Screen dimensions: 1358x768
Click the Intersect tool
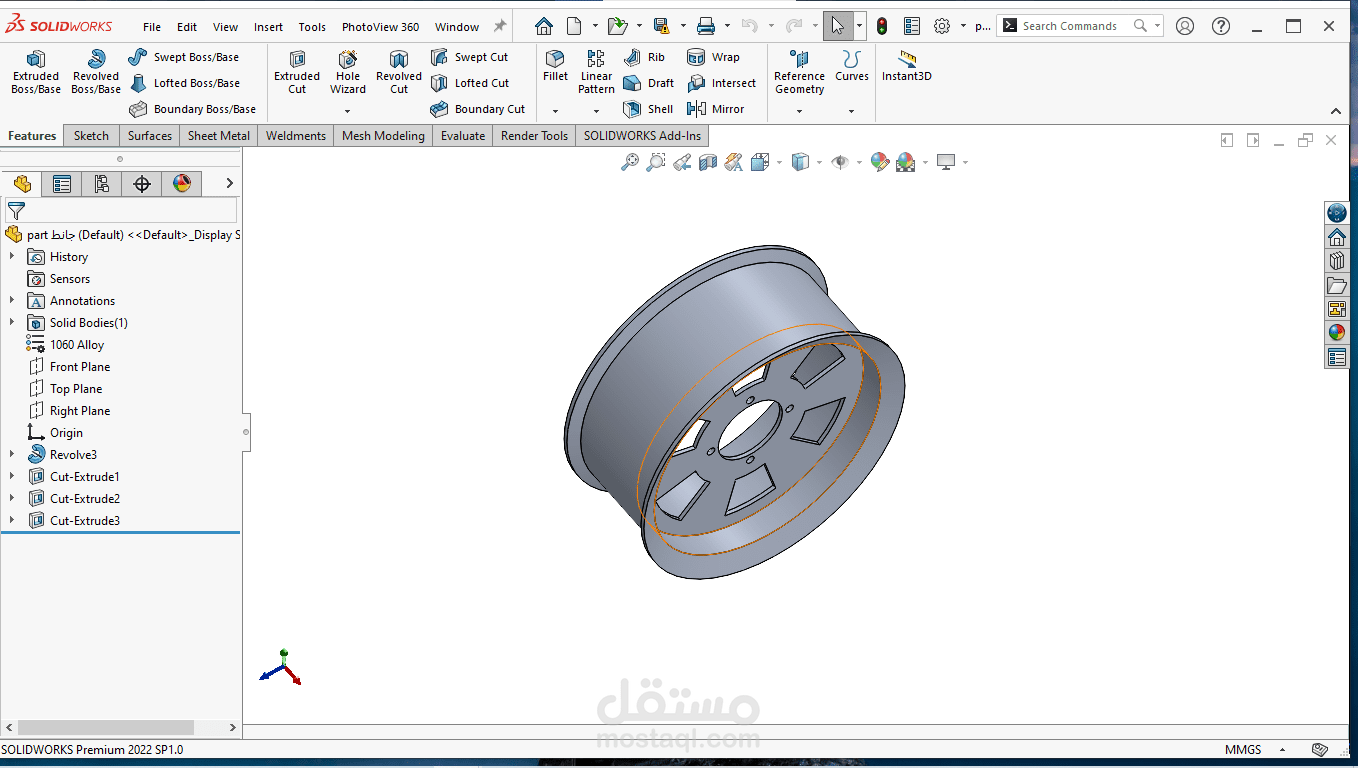click(722, 83)
